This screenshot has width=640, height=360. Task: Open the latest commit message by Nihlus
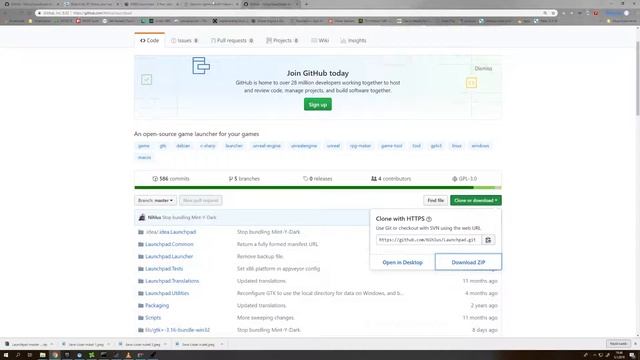pyautogui.click(x=189, y=218)
